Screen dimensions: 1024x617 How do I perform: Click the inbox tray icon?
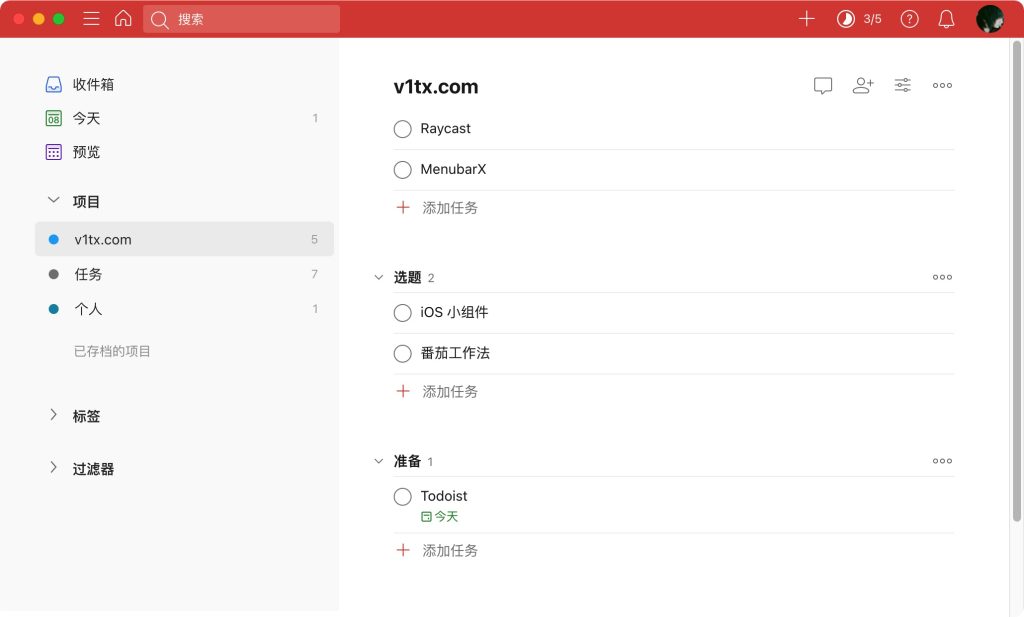[x=54, y=84]
